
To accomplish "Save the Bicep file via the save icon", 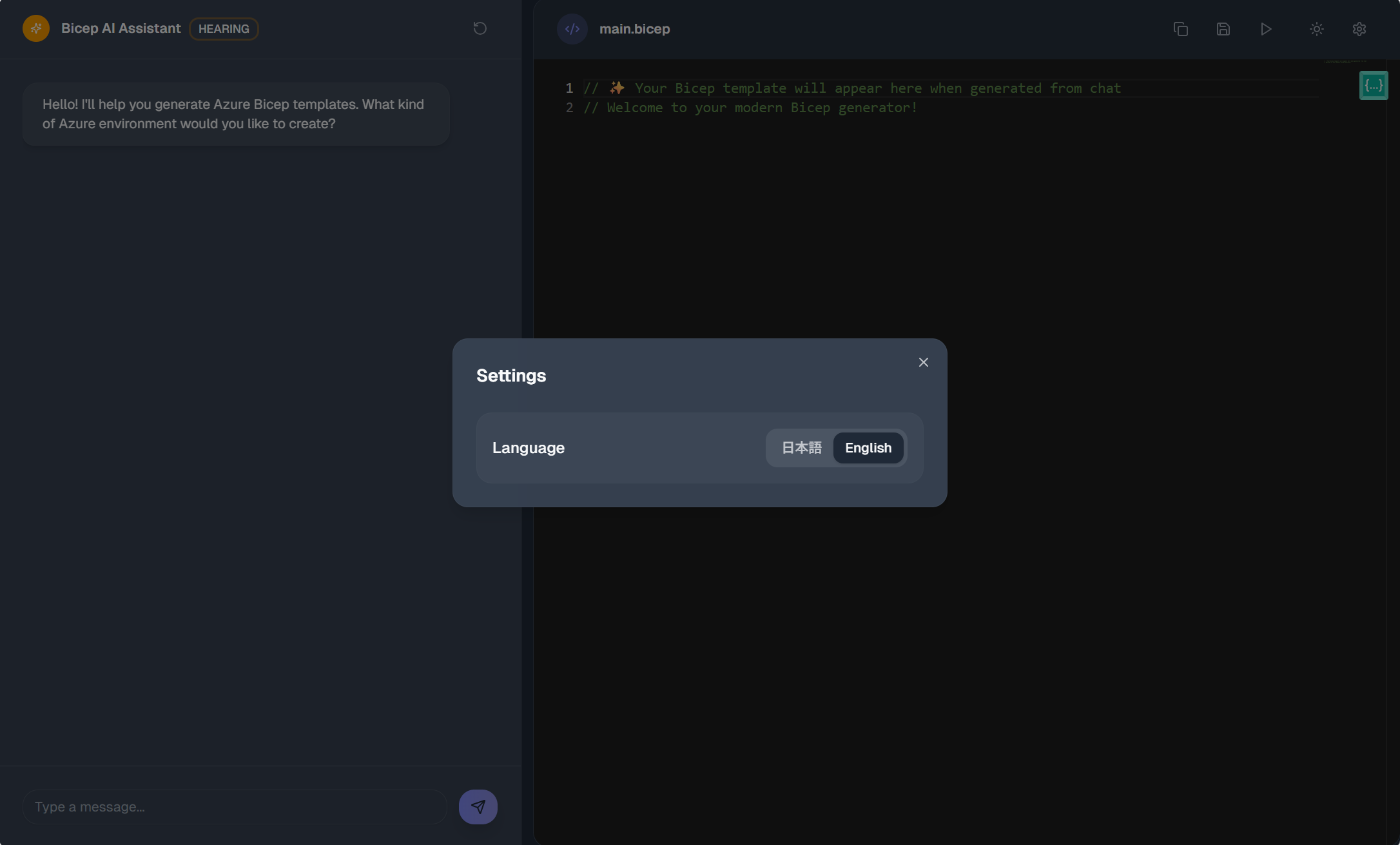I will tap(1223, 29).
